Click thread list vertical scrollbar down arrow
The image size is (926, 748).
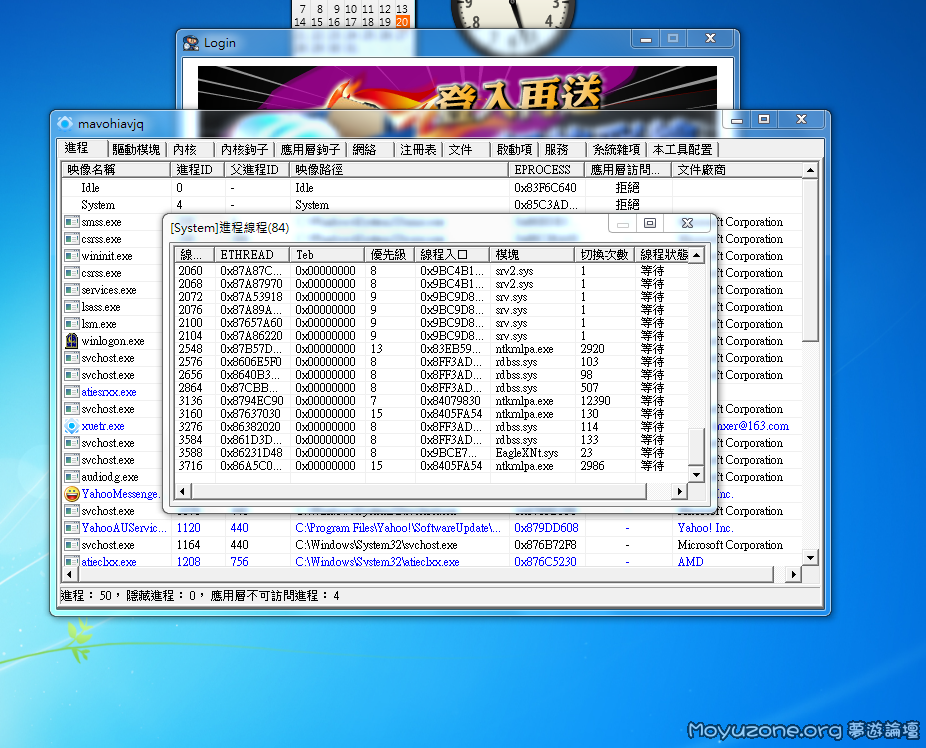click(x=697, y=475)
